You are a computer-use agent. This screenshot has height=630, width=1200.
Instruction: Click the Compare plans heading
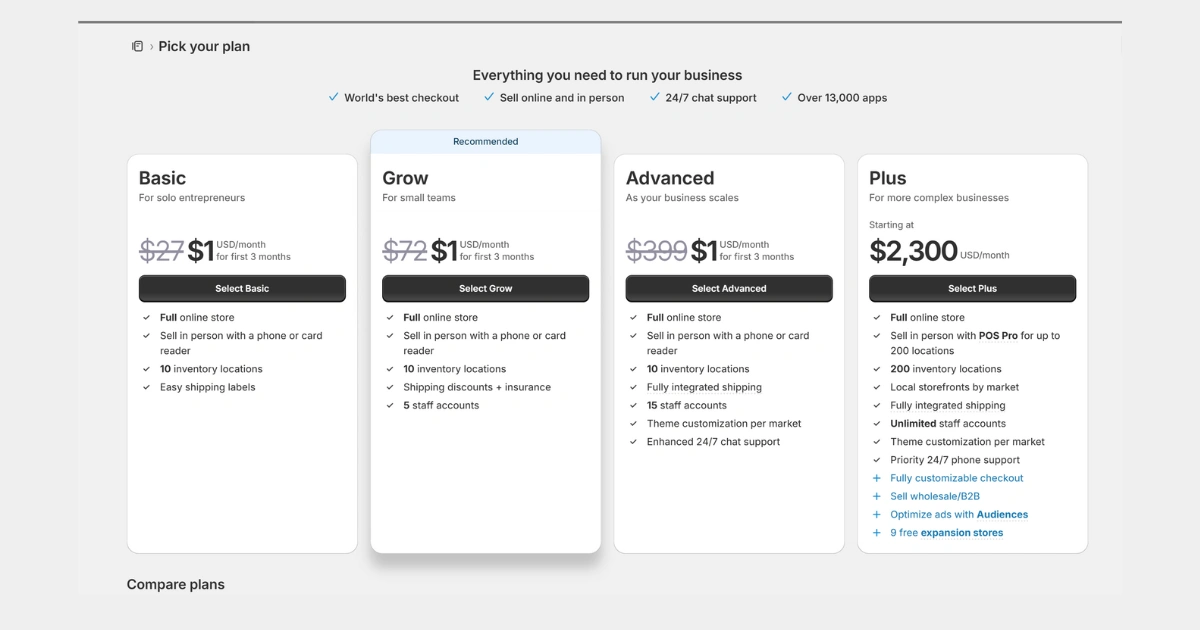pos(176,585)
